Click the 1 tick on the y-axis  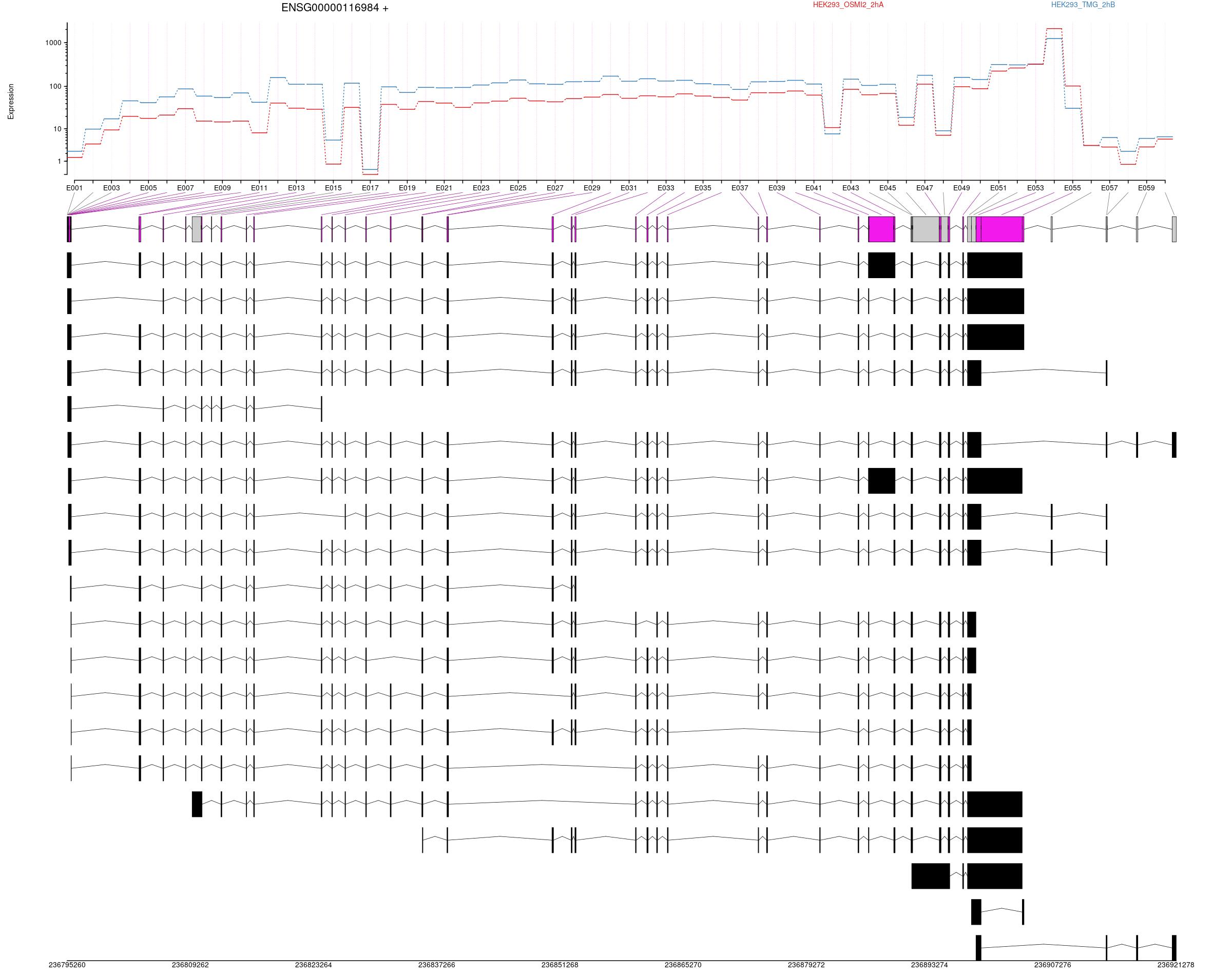(x=59, y=162)
